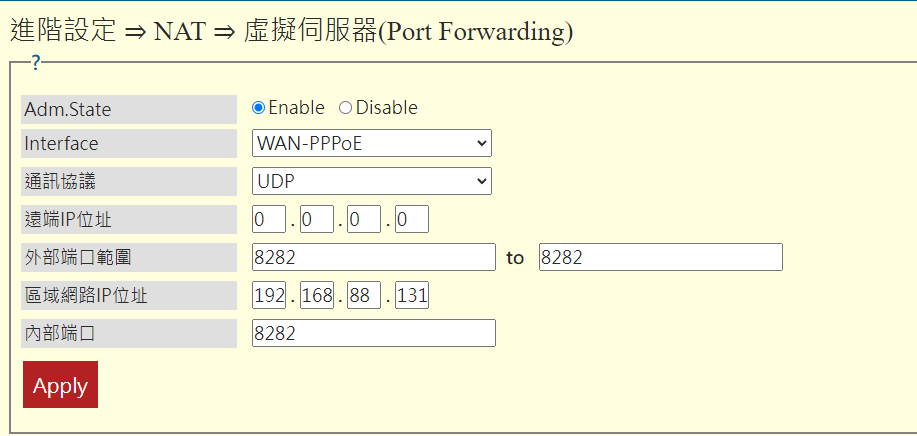Click the third octet of 遠端IP位址
Screen dimensions: 917x436
click(364, 219)
